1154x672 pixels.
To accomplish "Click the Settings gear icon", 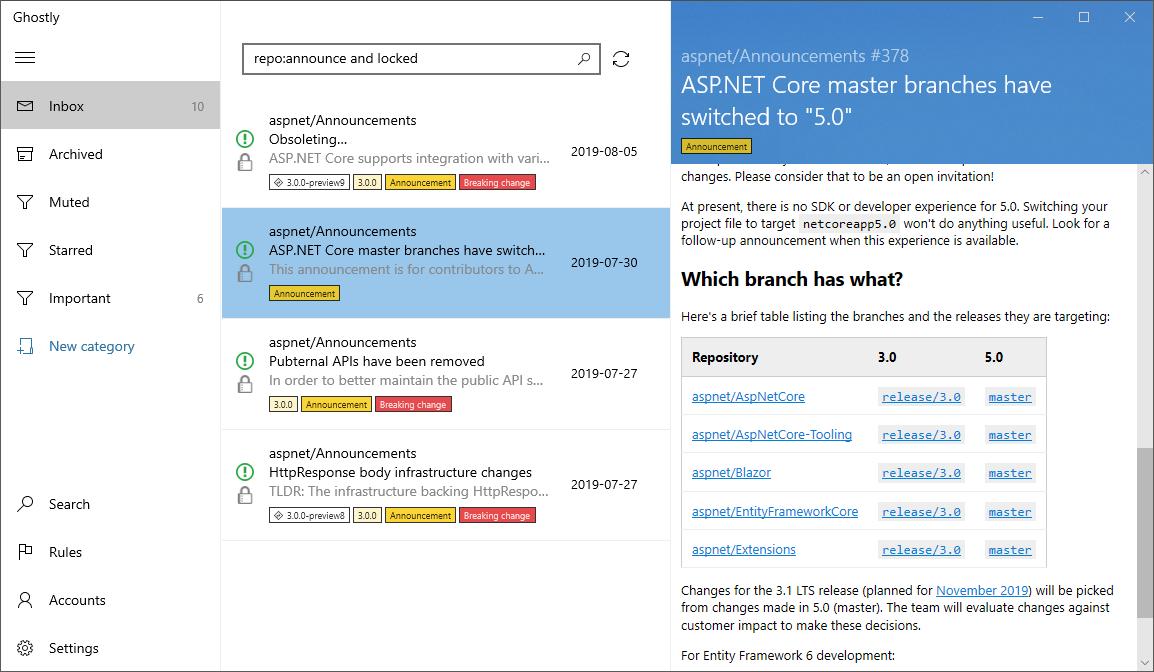I will [25, 648].
